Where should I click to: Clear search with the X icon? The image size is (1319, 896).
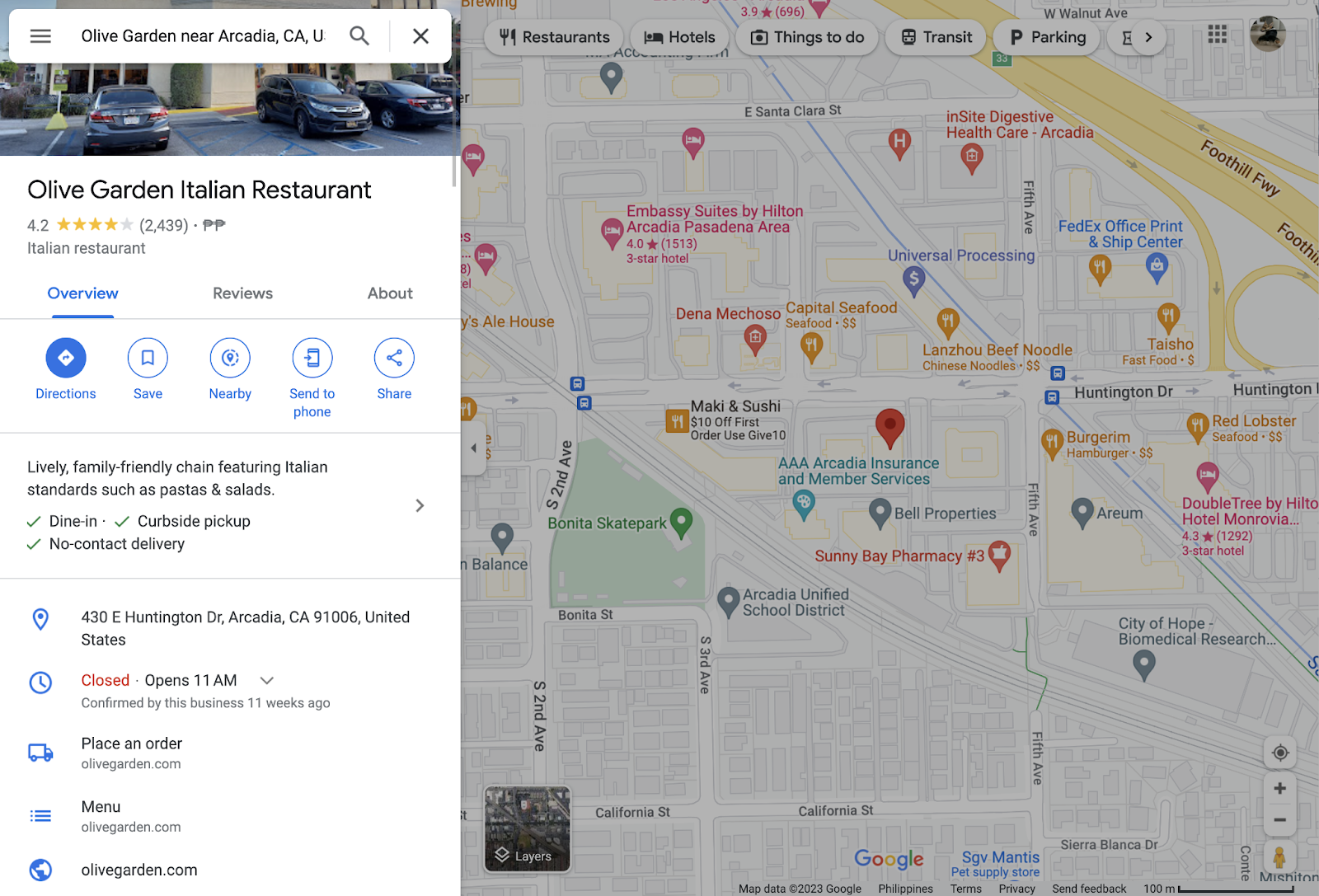(420, 36)
